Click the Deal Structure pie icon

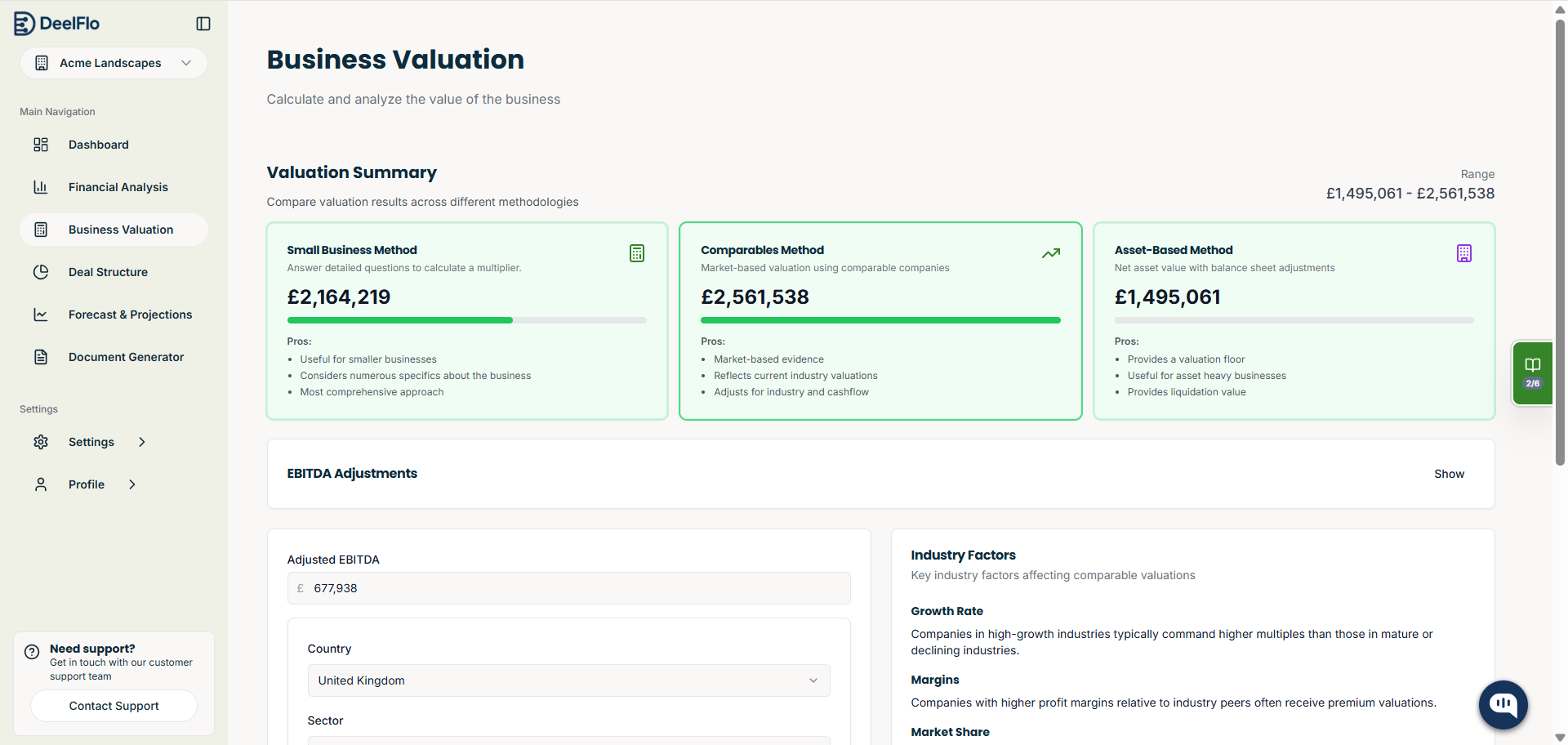pyautogui.click(x=41, y=272)
